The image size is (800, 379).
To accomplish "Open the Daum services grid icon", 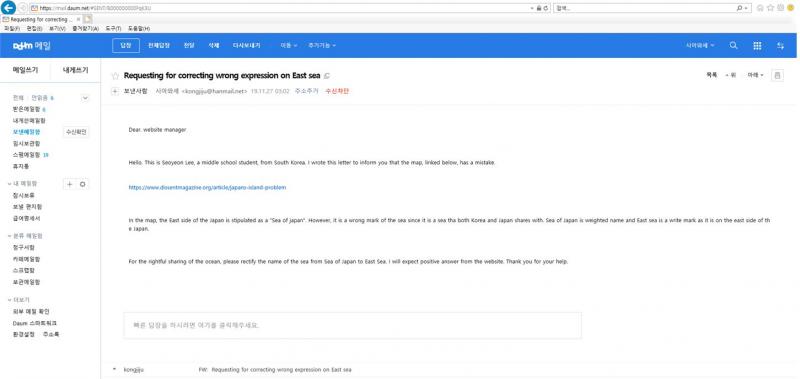I will (757, 45).
